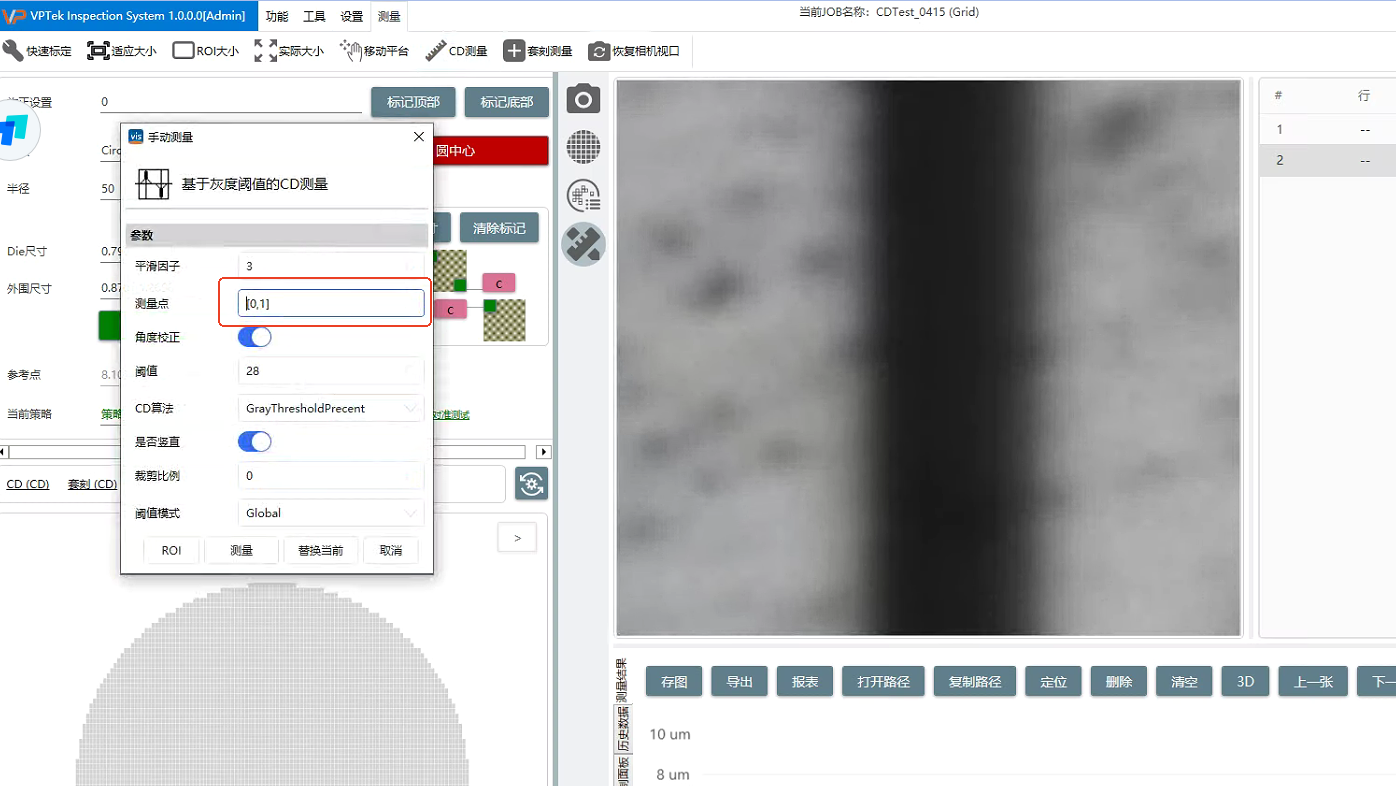This screenshot has width=1396, height=786.
Task: Click the 删除 delete button
Action: [1118, 682]
